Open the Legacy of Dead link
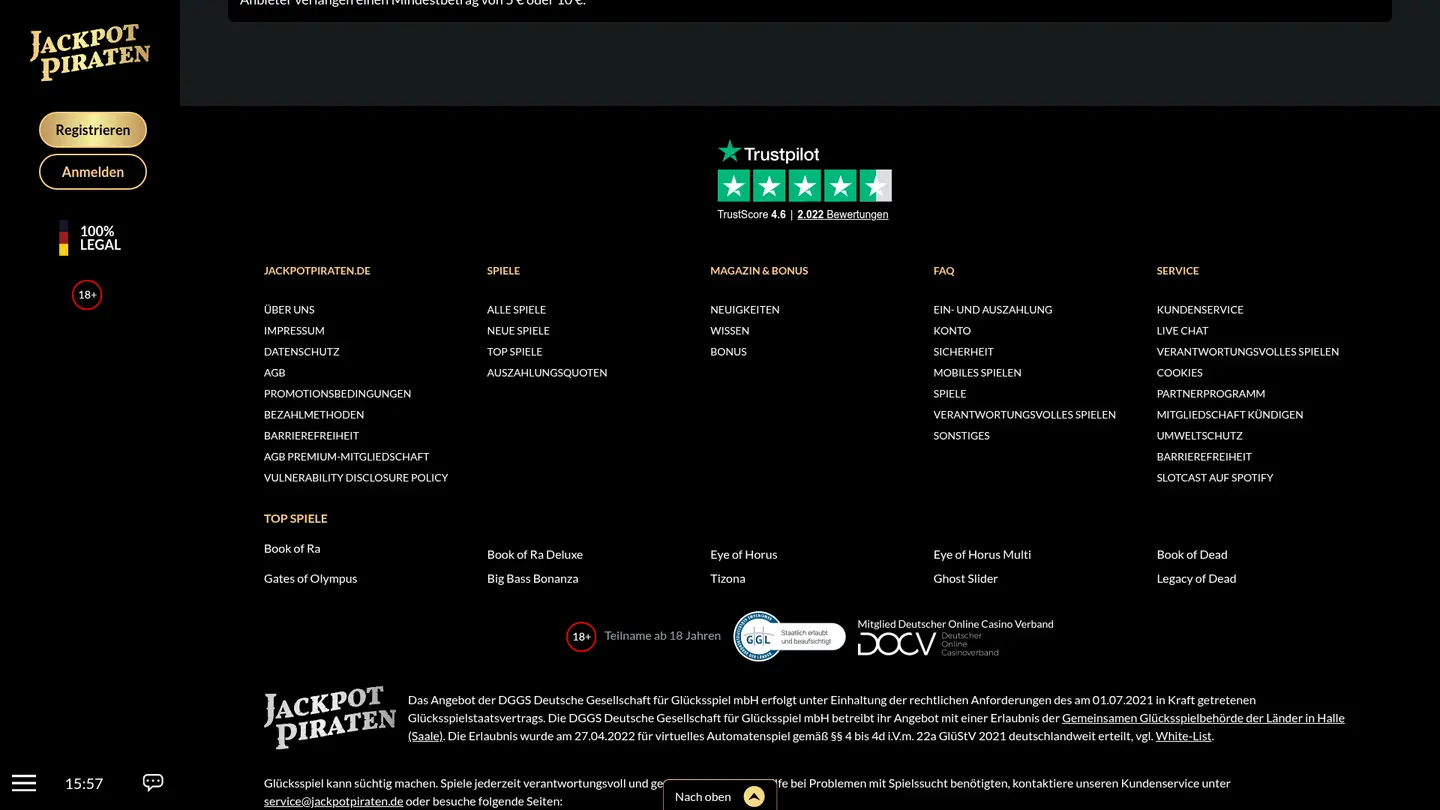This screenshot has height=810, width=1440. 1197,579
